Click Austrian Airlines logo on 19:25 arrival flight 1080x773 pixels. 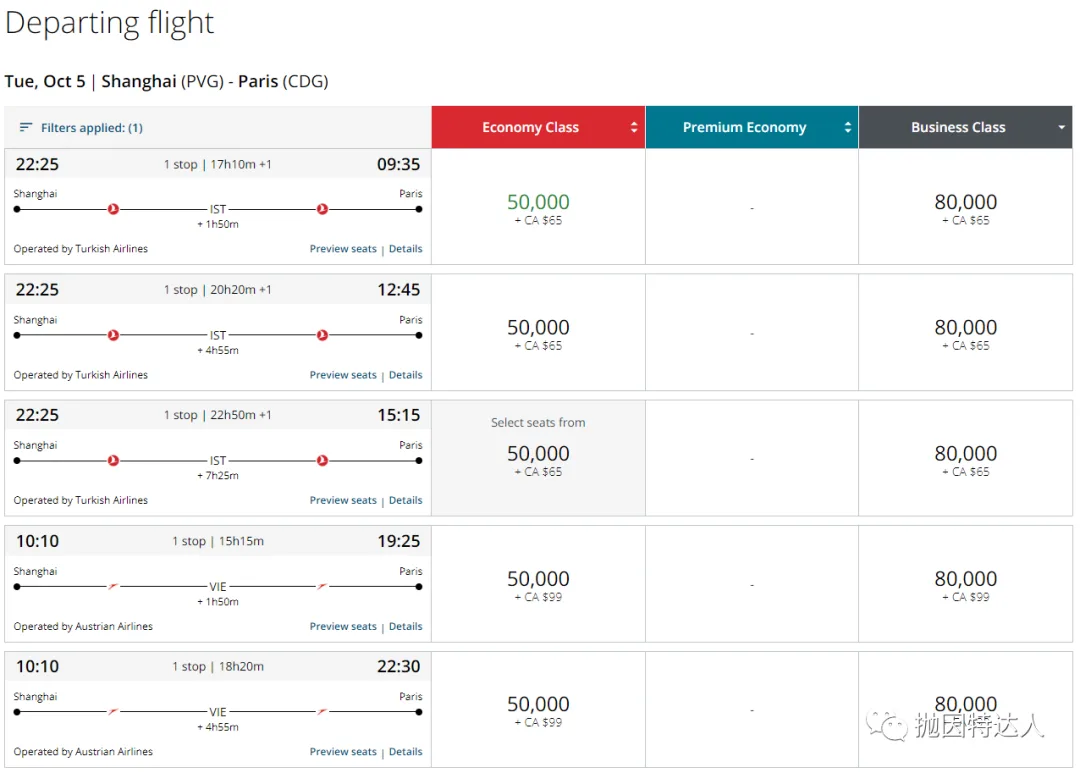[113, 586]
